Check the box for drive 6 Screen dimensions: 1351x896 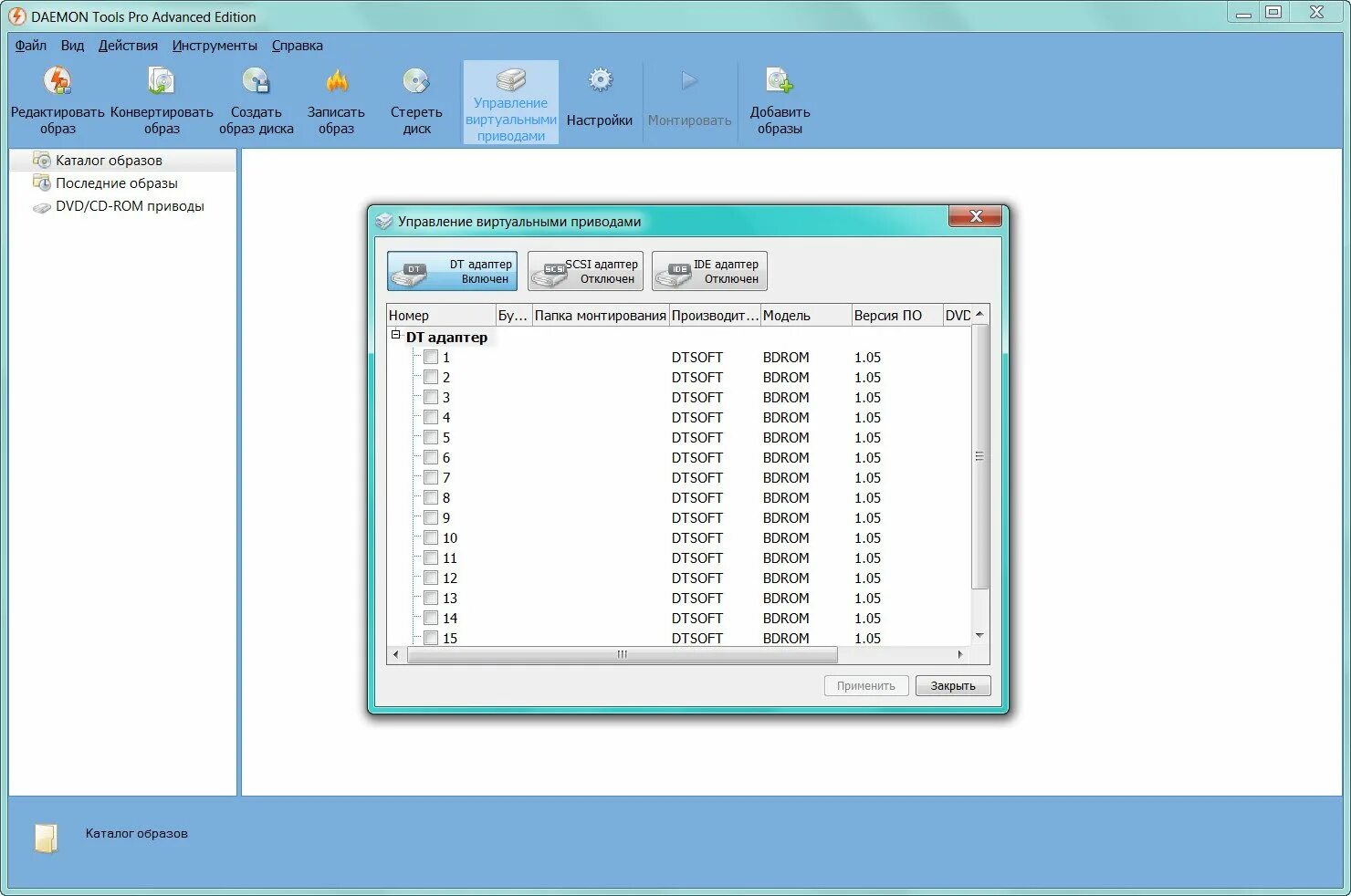click(431, 457)
